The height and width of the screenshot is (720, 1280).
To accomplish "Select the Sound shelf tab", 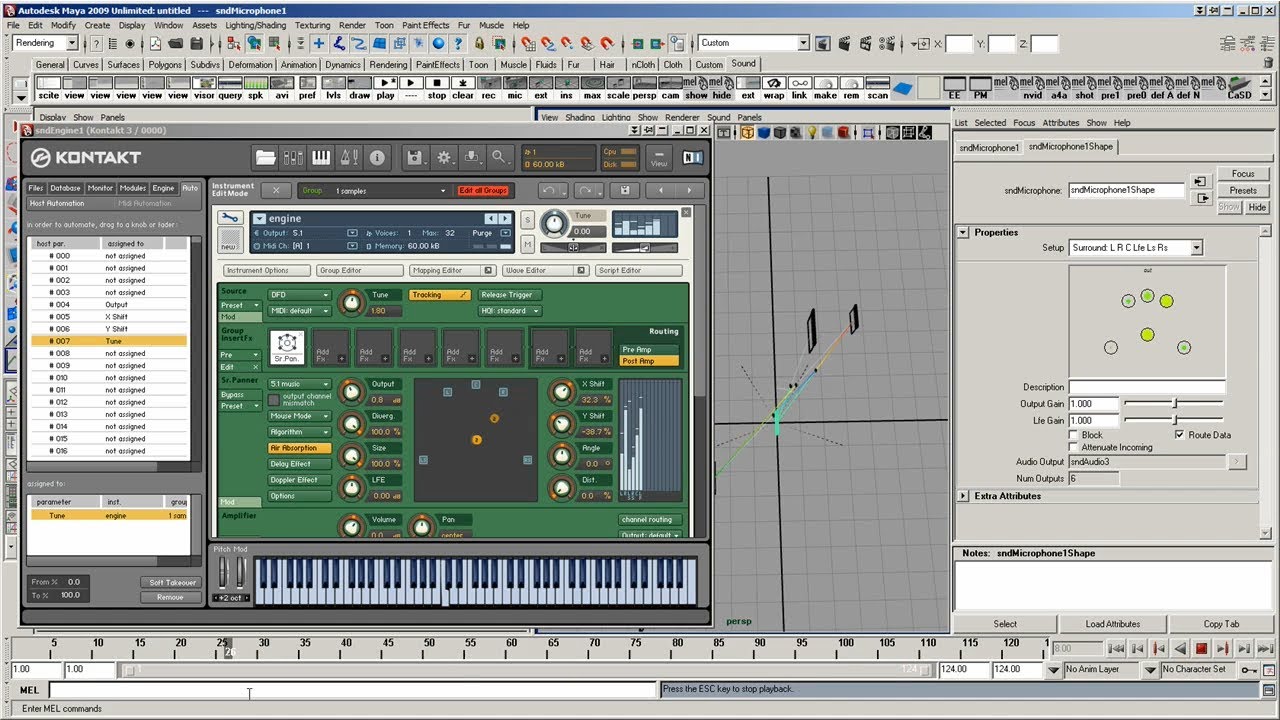I will click(743, 63).
